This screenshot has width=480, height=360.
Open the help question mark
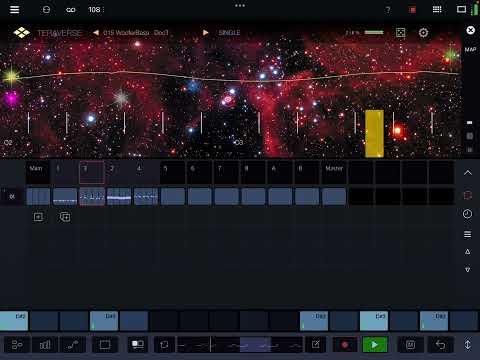tap(388, 10)
